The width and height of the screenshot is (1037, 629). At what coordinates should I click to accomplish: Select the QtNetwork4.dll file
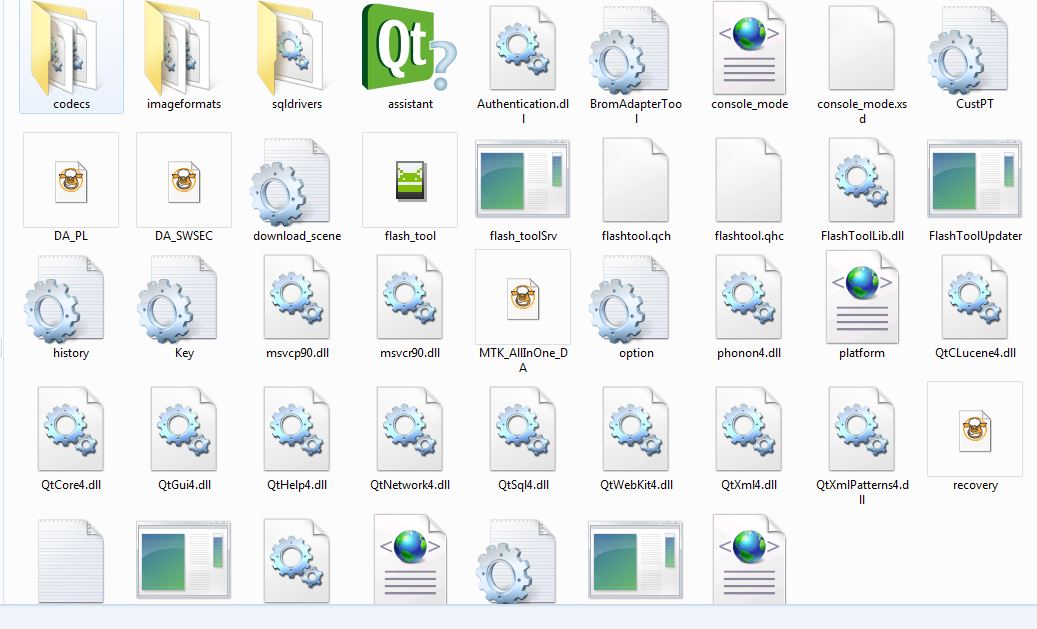tap(410, 437)
